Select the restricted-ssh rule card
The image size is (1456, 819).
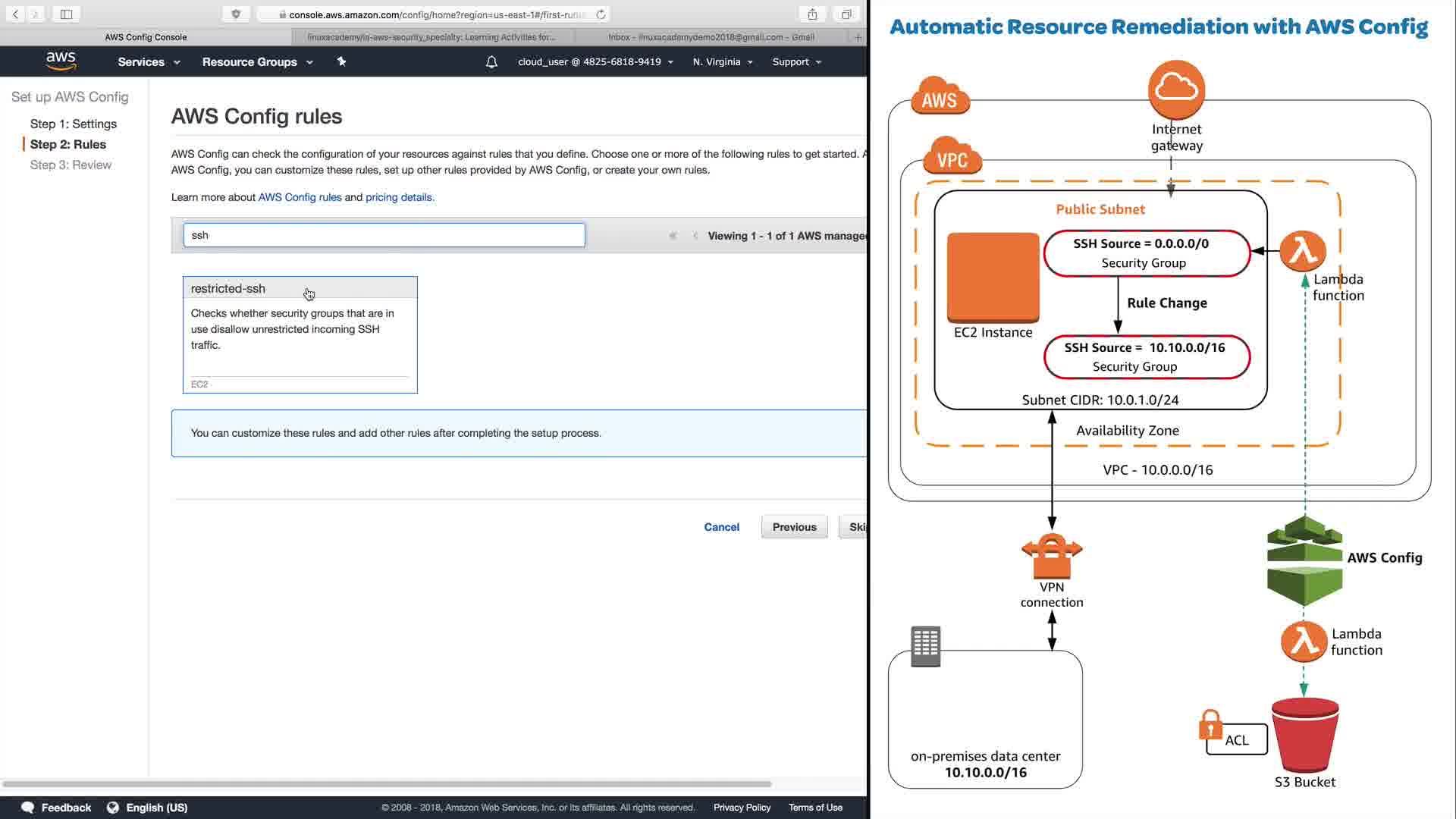[300, 334]
